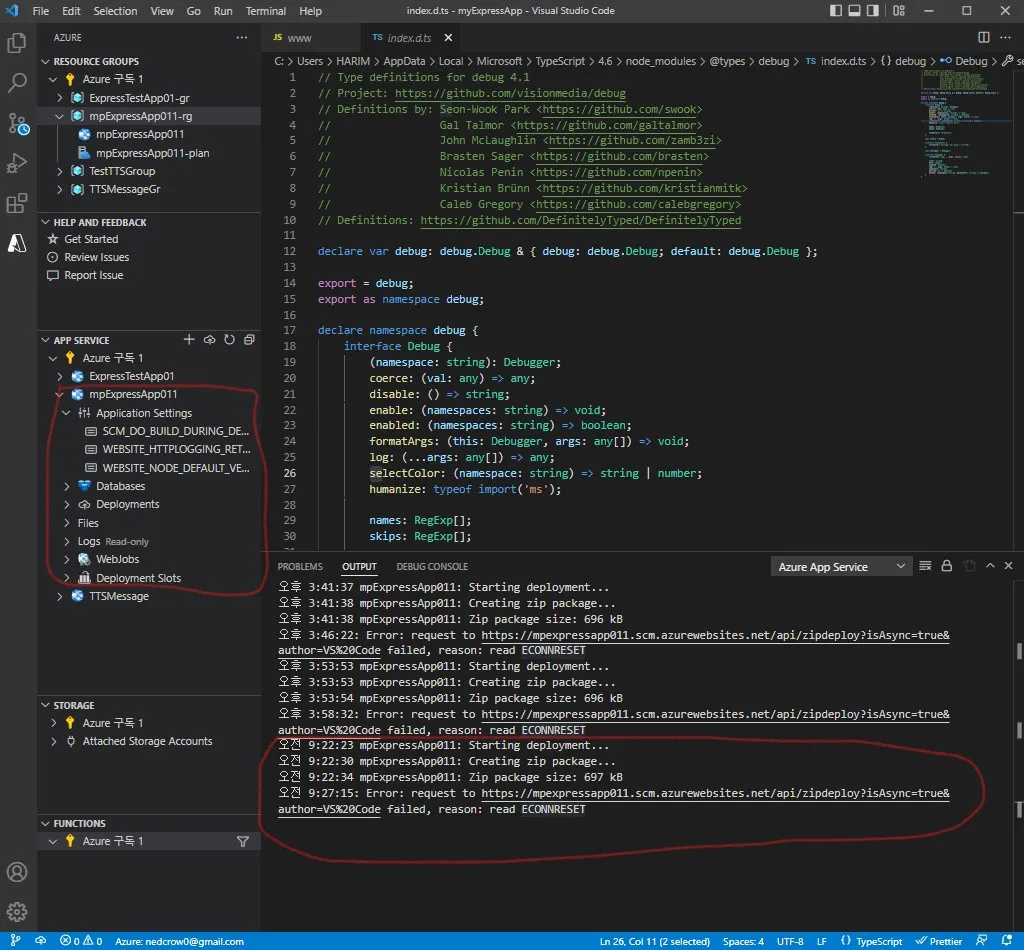This screenshot has width=1024, height=950.
Task: Open the Explorer view in activity bar
Action: 17,43
